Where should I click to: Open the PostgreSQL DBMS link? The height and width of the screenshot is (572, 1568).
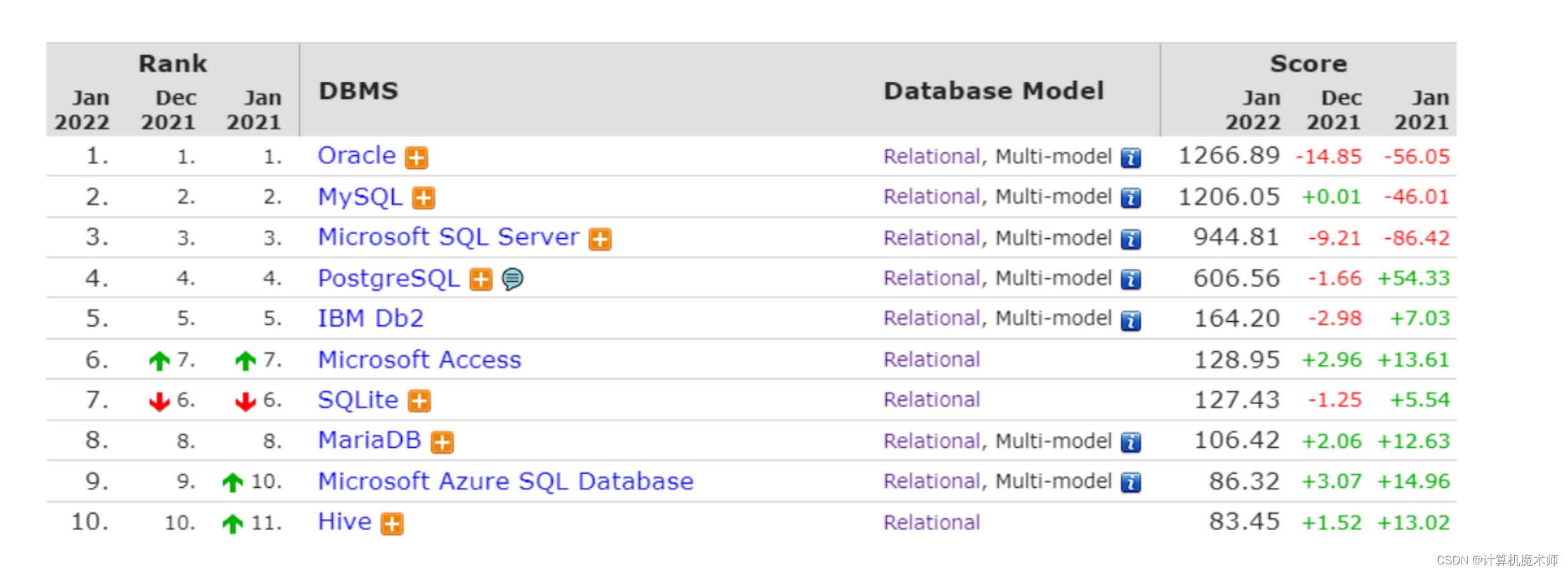[x=388, y=279]
